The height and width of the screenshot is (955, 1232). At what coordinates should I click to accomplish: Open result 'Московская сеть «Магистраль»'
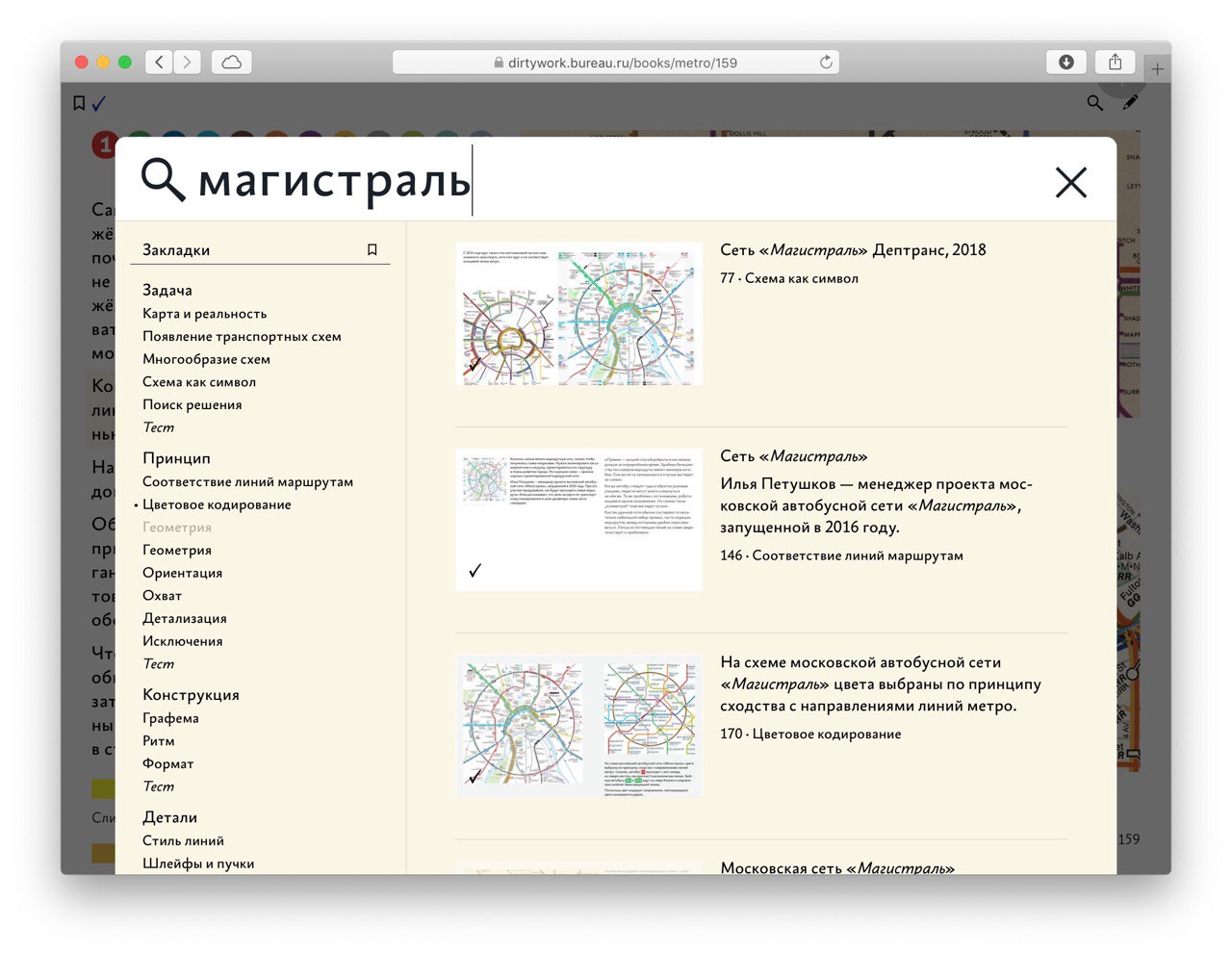coord(837,867)
